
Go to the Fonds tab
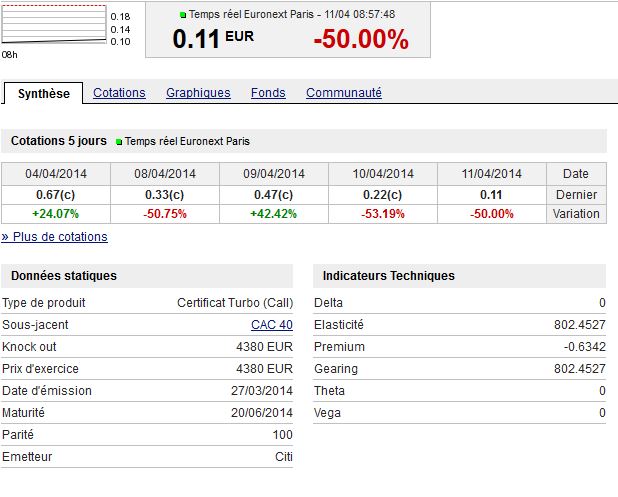[x=268, y=93]
